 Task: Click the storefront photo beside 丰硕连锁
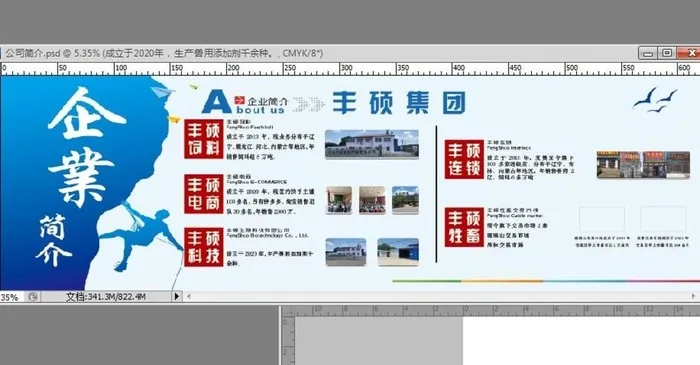[x=643, y=165]
